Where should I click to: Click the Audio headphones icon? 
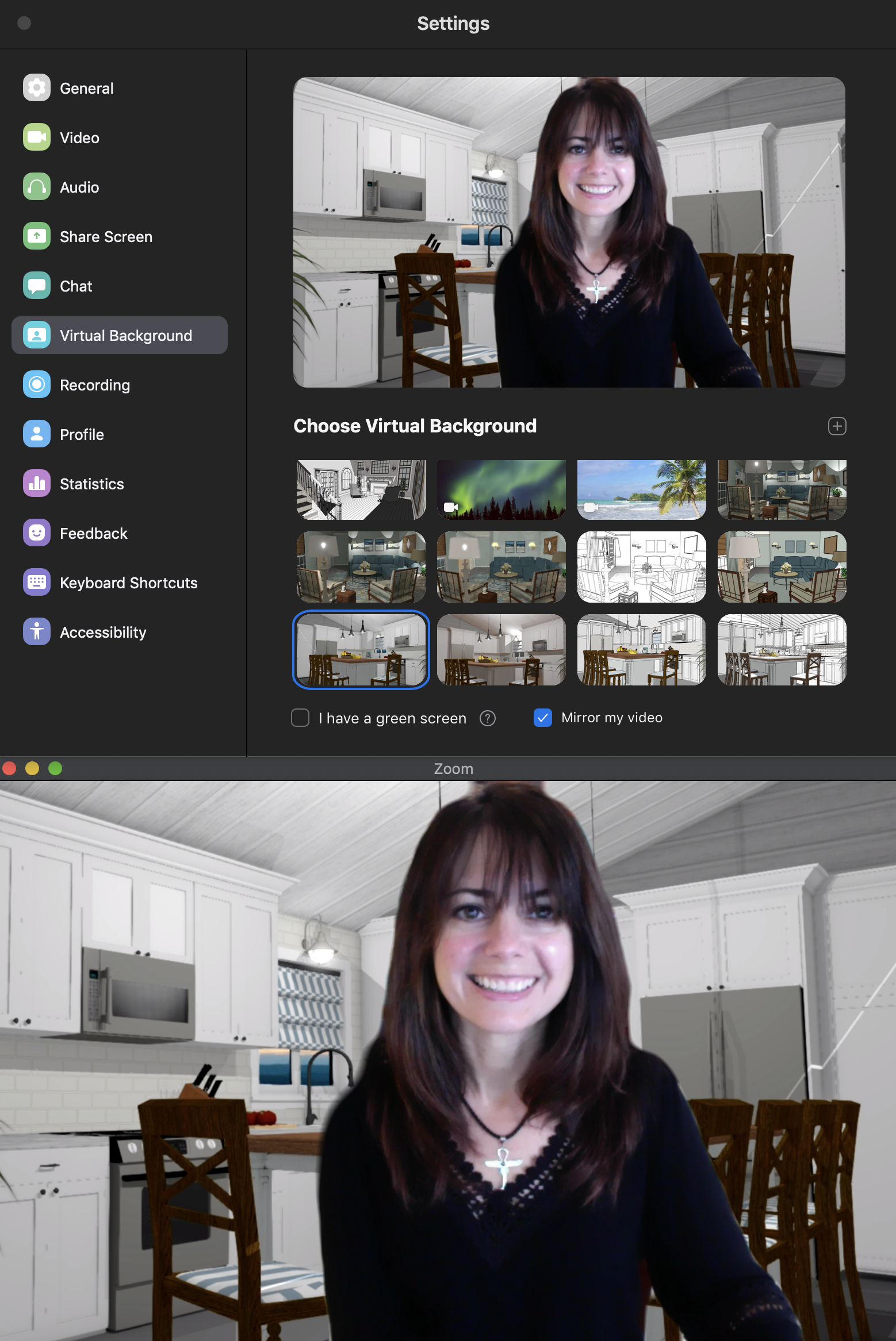click(37, 187)
